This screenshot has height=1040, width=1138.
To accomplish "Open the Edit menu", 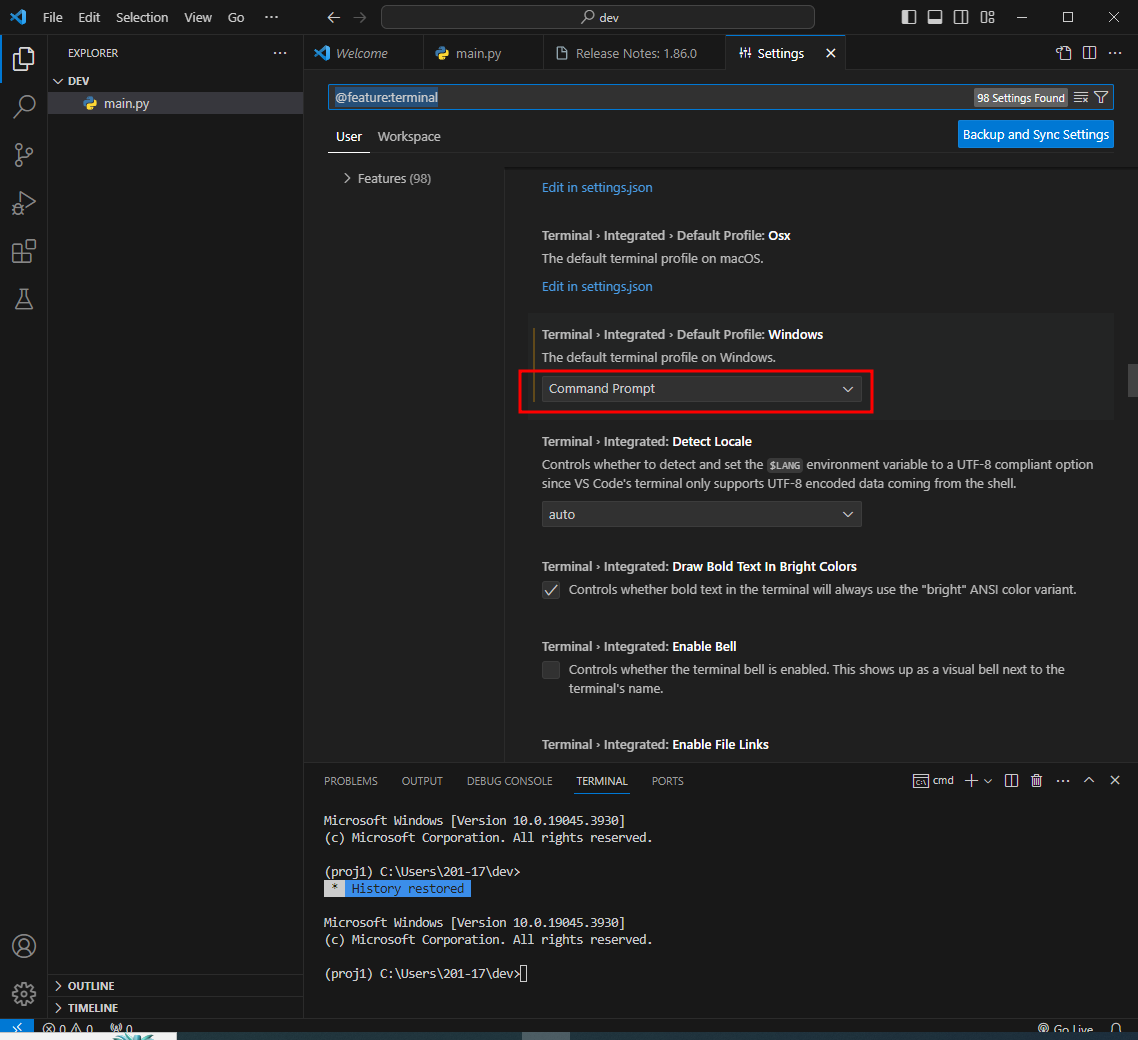I will [x=89, y=17].
